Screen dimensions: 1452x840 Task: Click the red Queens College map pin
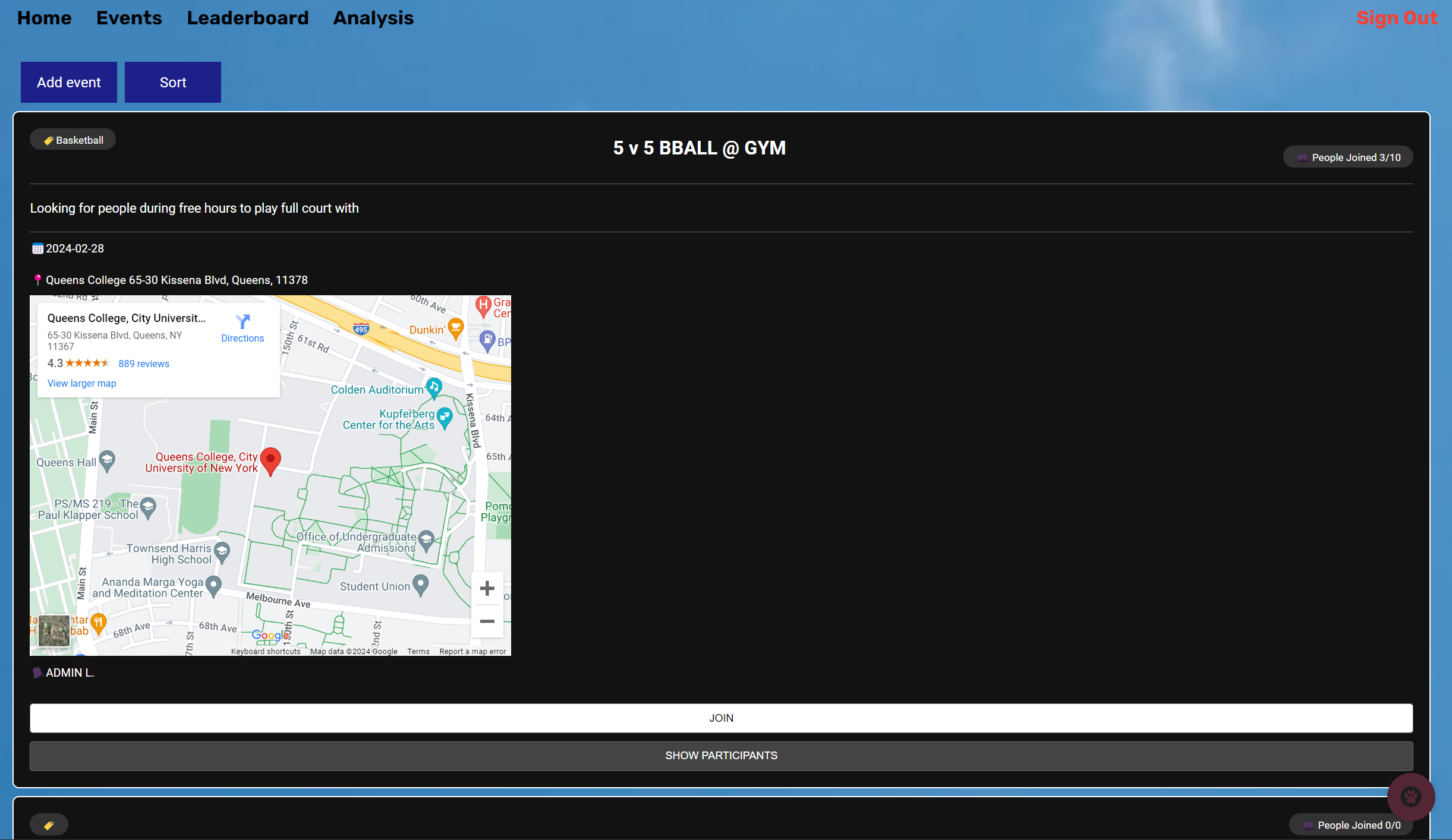tap(270, 459)
